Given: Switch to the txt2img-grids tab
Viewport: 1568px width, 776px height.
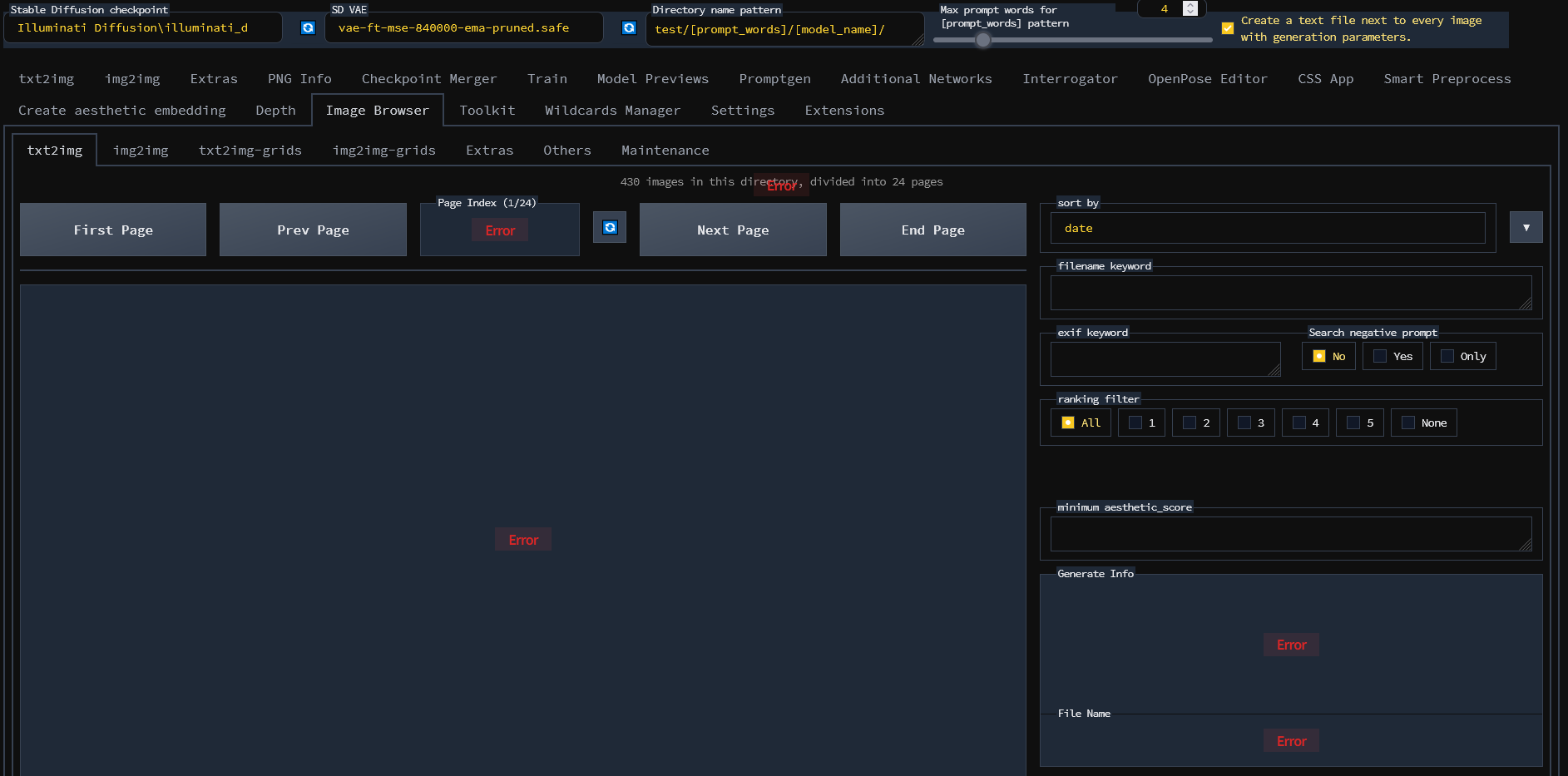Looking at the screenshot, I should click(x=250, y=150).
